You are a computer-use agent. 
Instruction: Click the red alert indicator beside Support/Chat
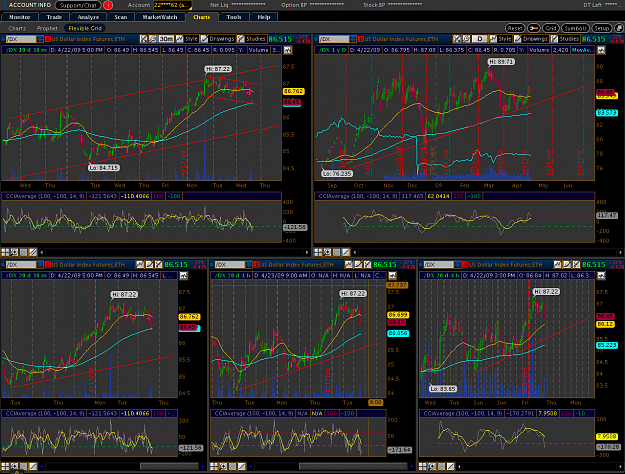pos(108,5)
